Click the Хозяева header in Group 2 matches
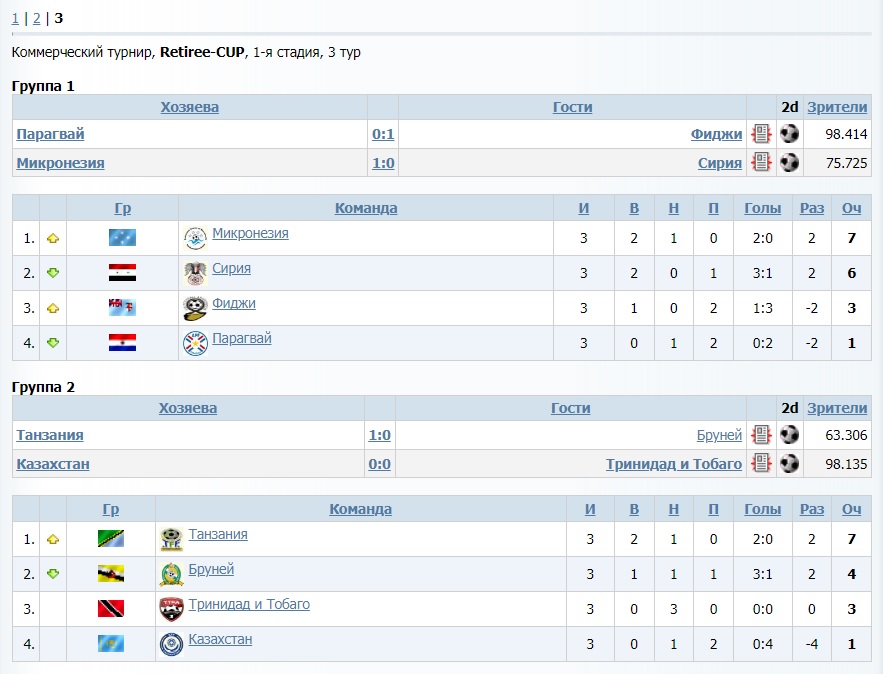883x674 pixels. (x=187, y=408)
